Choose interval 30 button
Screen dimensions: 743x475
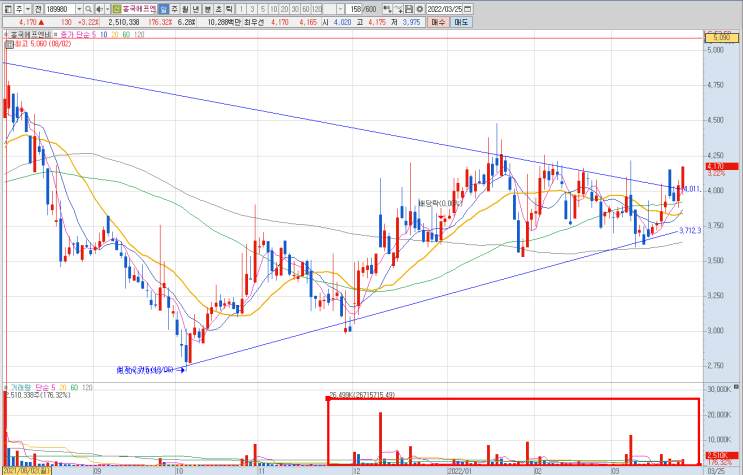tap(295, 9)
